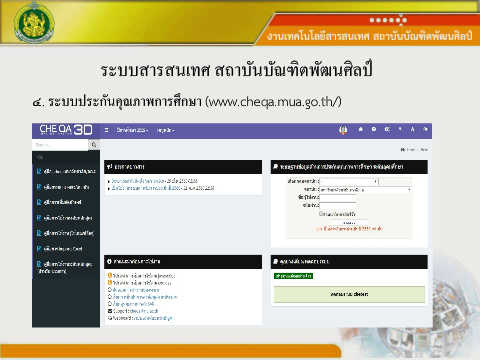Tick the checkbox below the login fields

point(321,214)
